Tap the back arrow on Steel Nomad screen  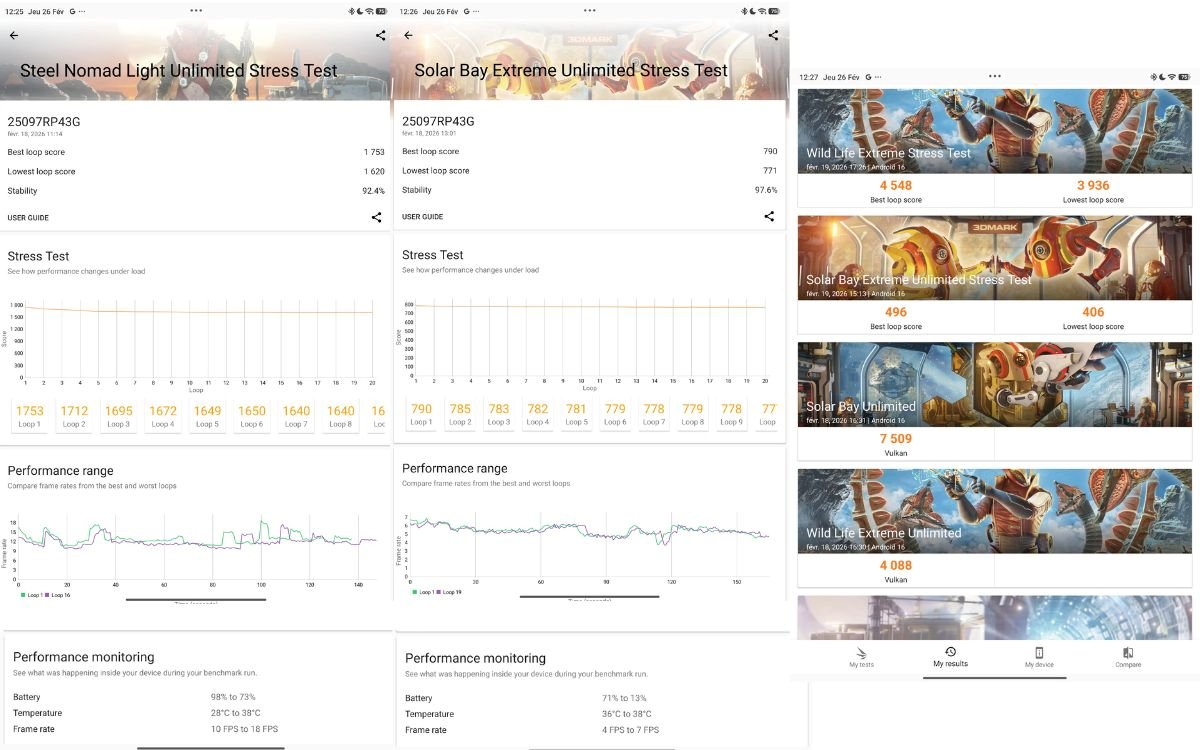[14, 34]
